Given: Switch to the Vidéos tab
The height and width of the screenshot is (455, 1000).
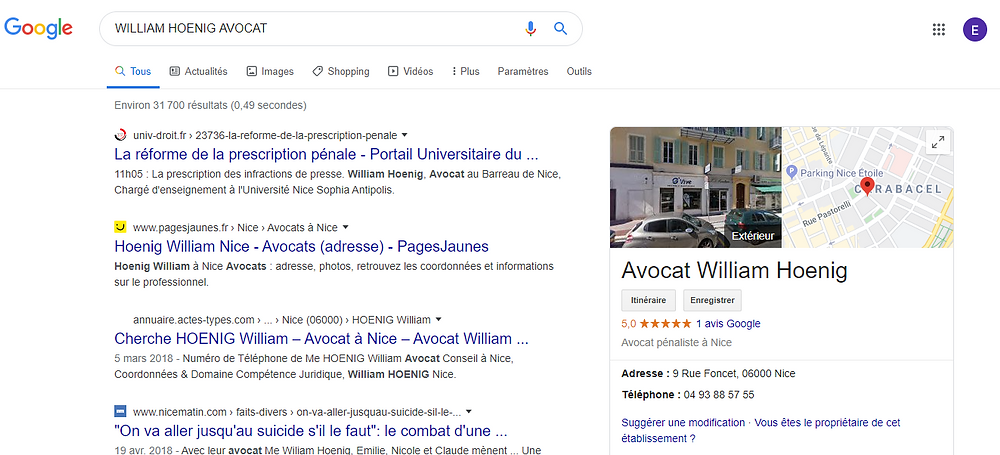Looking at the screenshot, I should click(x=410, y=71).
